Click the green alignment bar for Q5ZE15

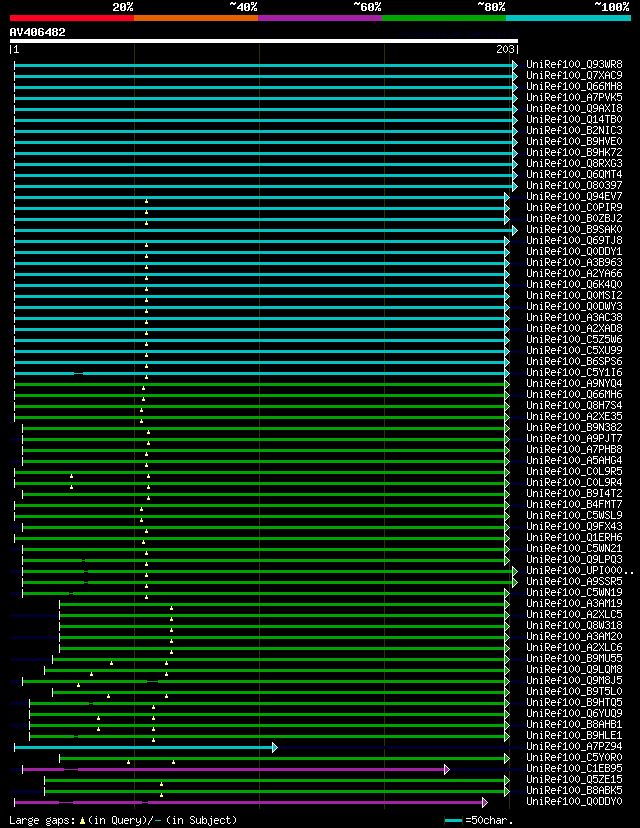click(275, 780)
